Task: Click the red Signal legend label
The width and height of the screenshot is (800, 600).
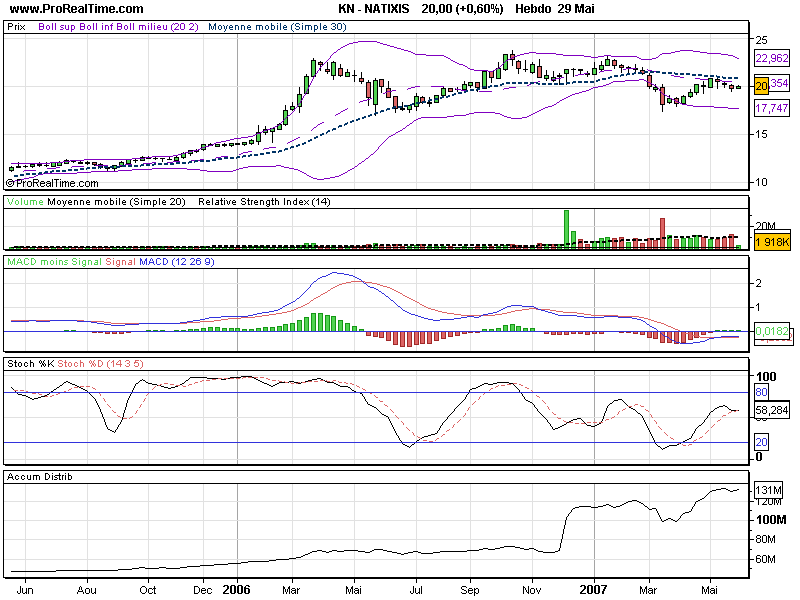Action: 120,262
